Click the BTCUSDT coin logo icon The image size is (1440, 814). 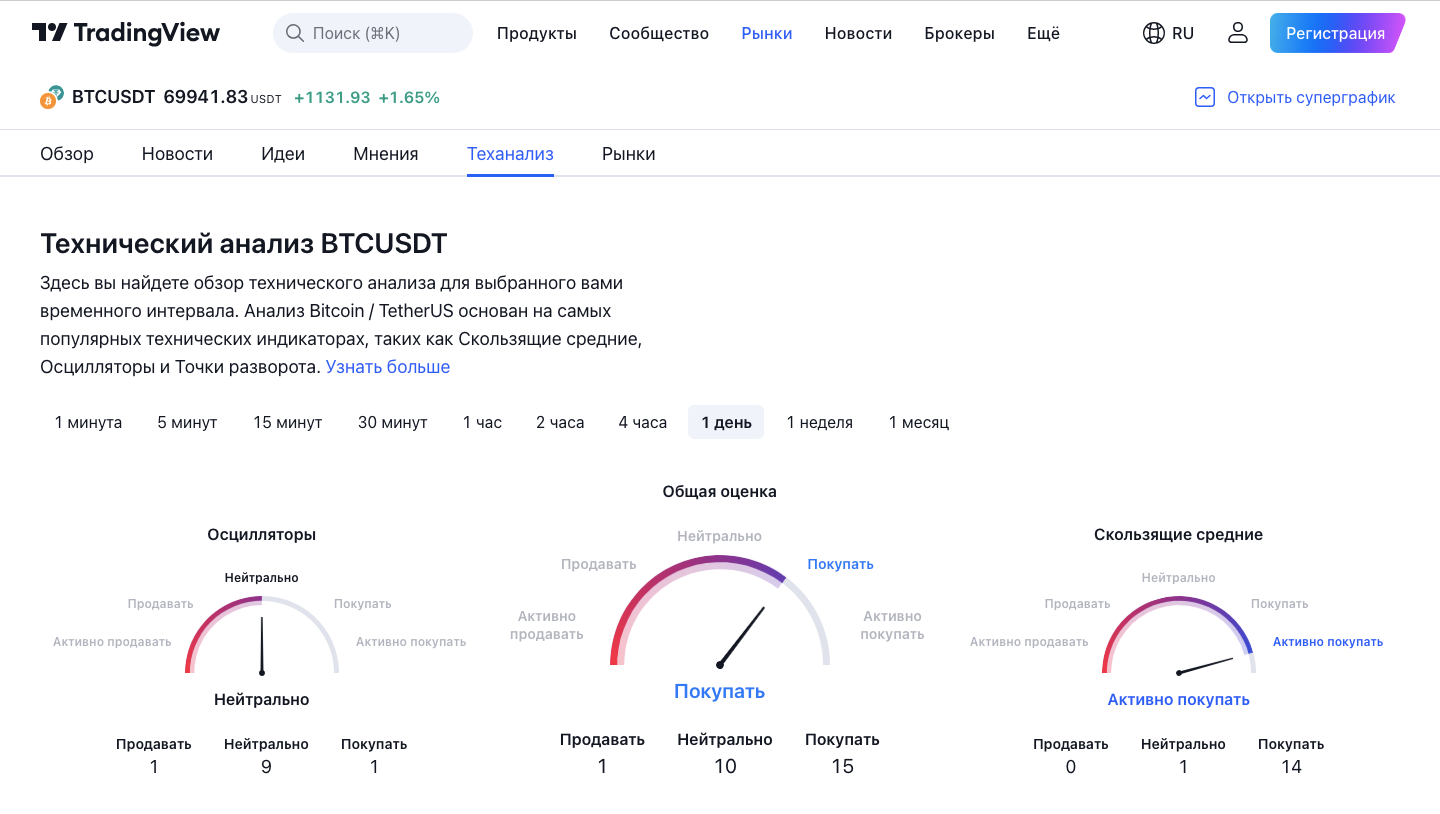(x=52, y=97)
